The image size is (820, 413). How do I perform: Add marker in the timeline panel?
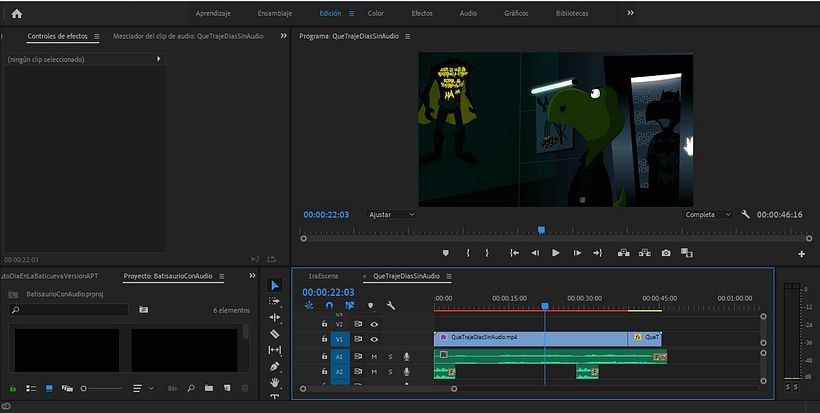[x=371, y=305]
